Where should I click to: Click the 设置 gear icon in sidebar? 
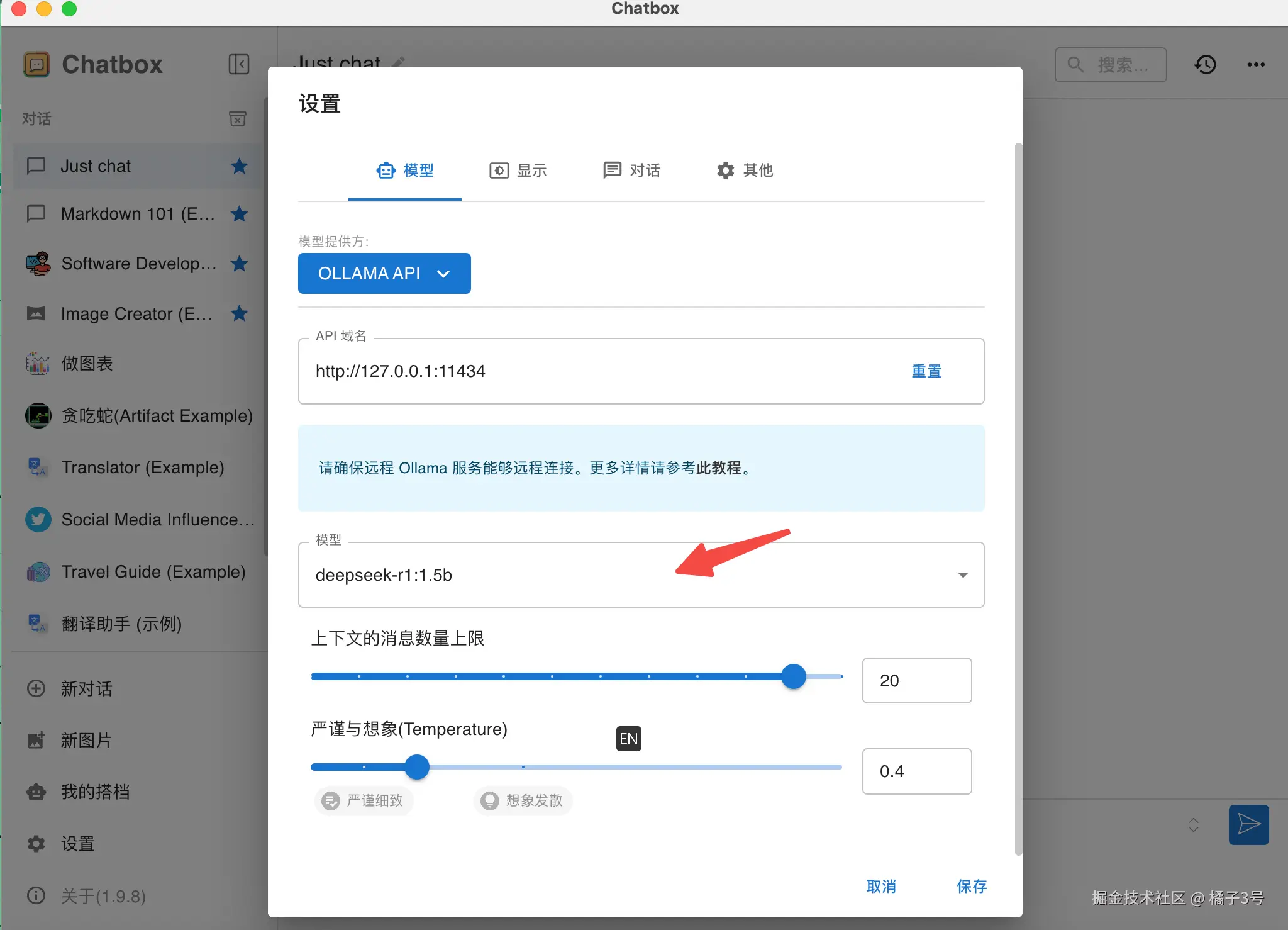(36, 843)
